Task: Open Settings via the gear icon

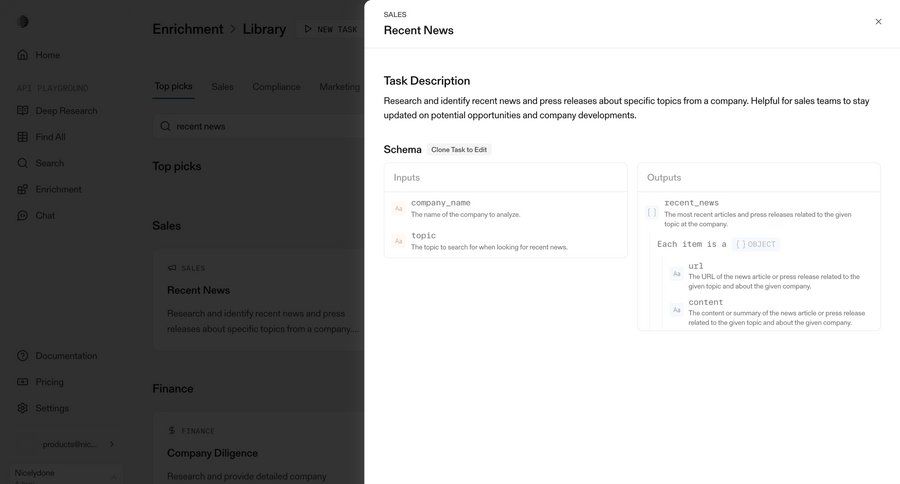Action: [x=22, y=408]
